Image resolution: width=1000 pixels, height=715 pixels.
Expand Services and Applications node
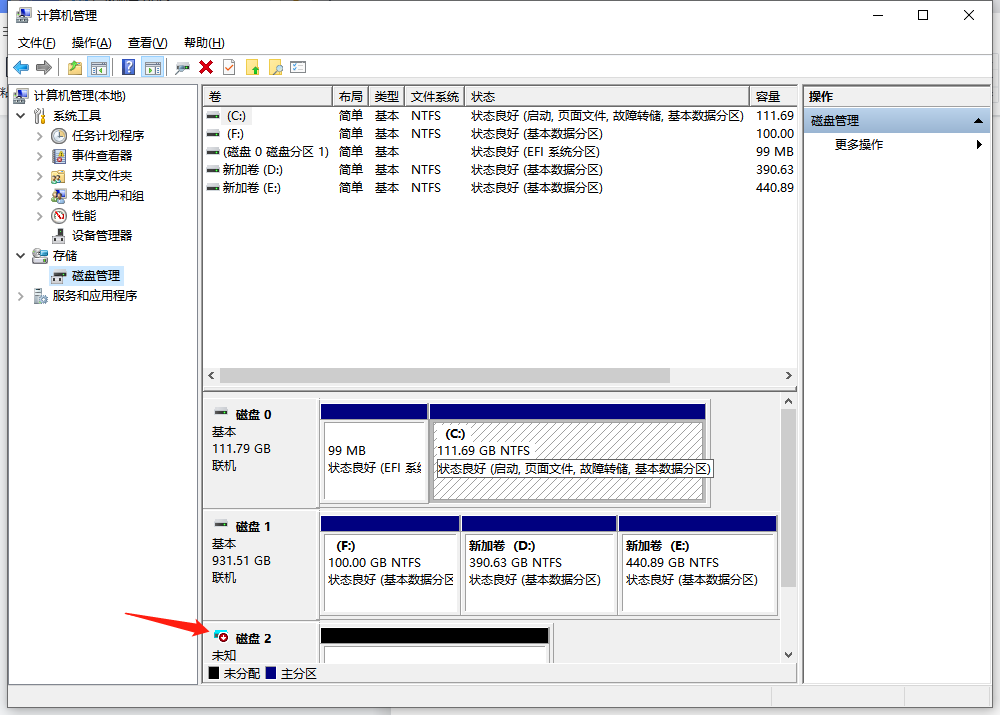pos(22,295)
